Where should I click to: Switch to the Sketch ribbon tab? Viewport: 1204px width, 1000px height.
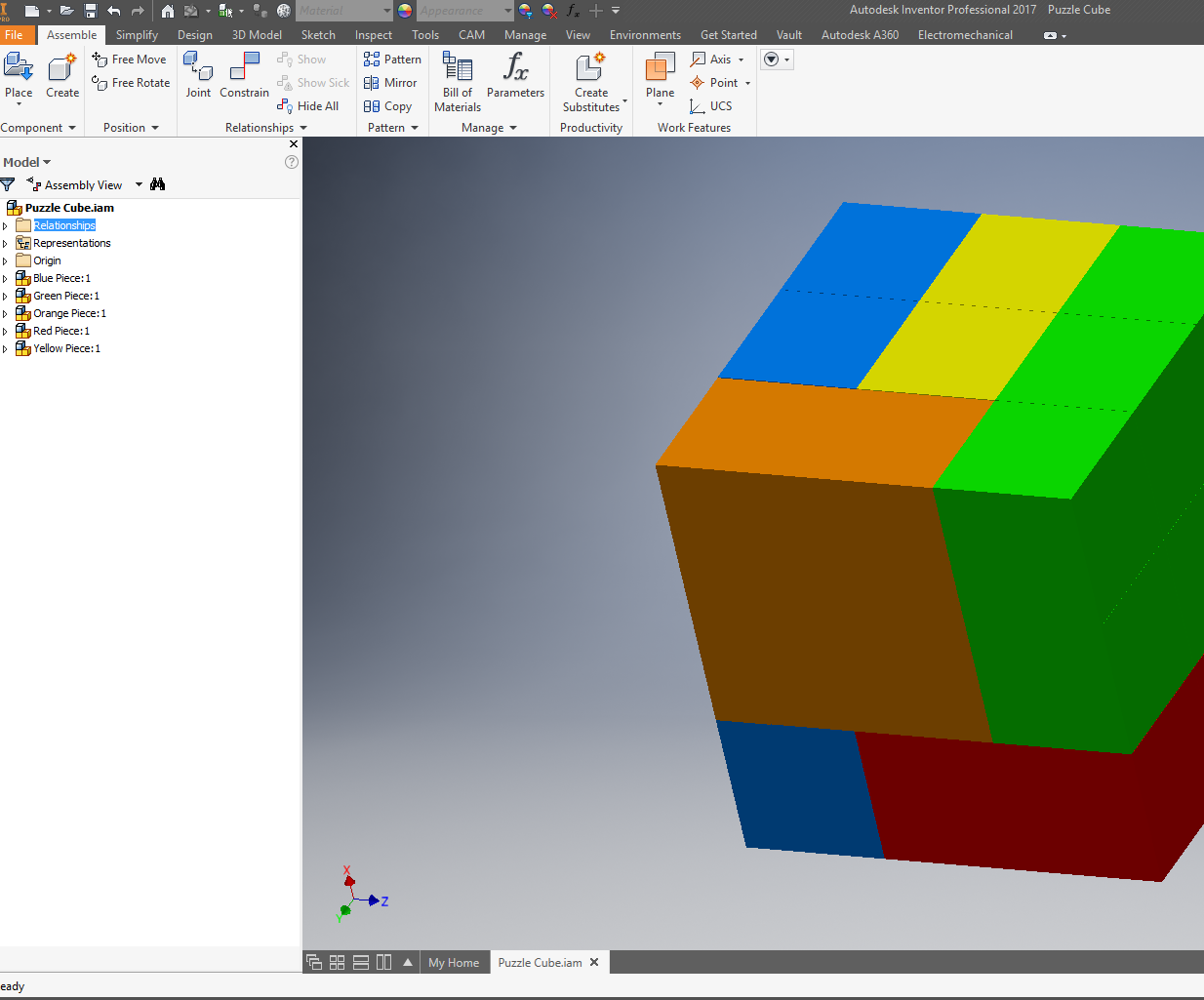pos(318,34)
